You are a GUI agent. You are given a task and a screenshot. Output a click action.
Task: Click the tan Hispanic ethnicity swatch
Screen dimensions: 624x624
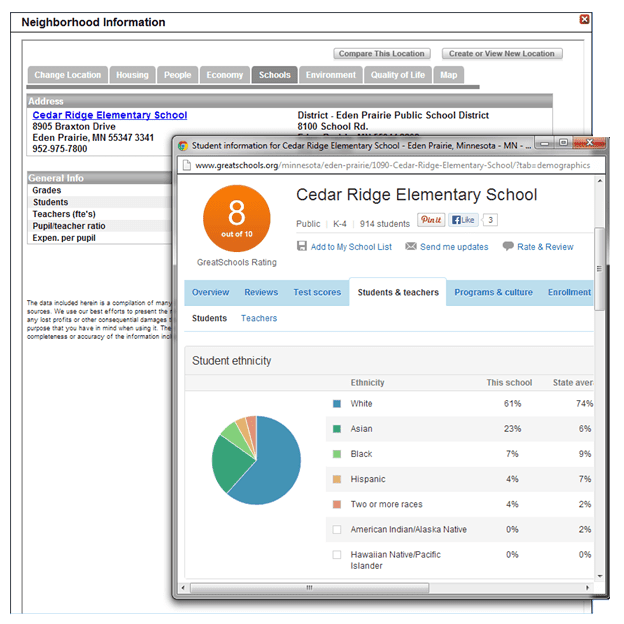point(337,479)
